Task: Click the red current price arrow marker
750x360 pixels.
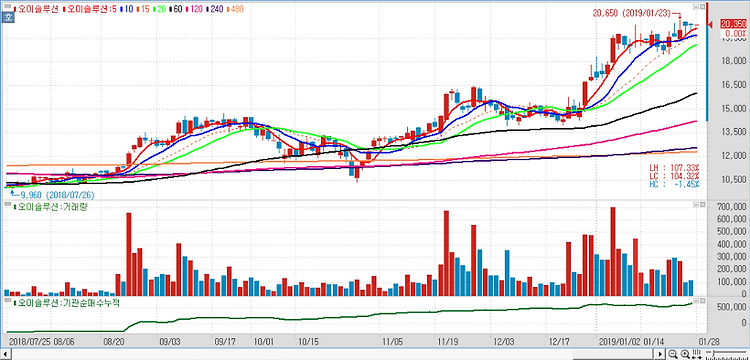Action: [711, 24]
